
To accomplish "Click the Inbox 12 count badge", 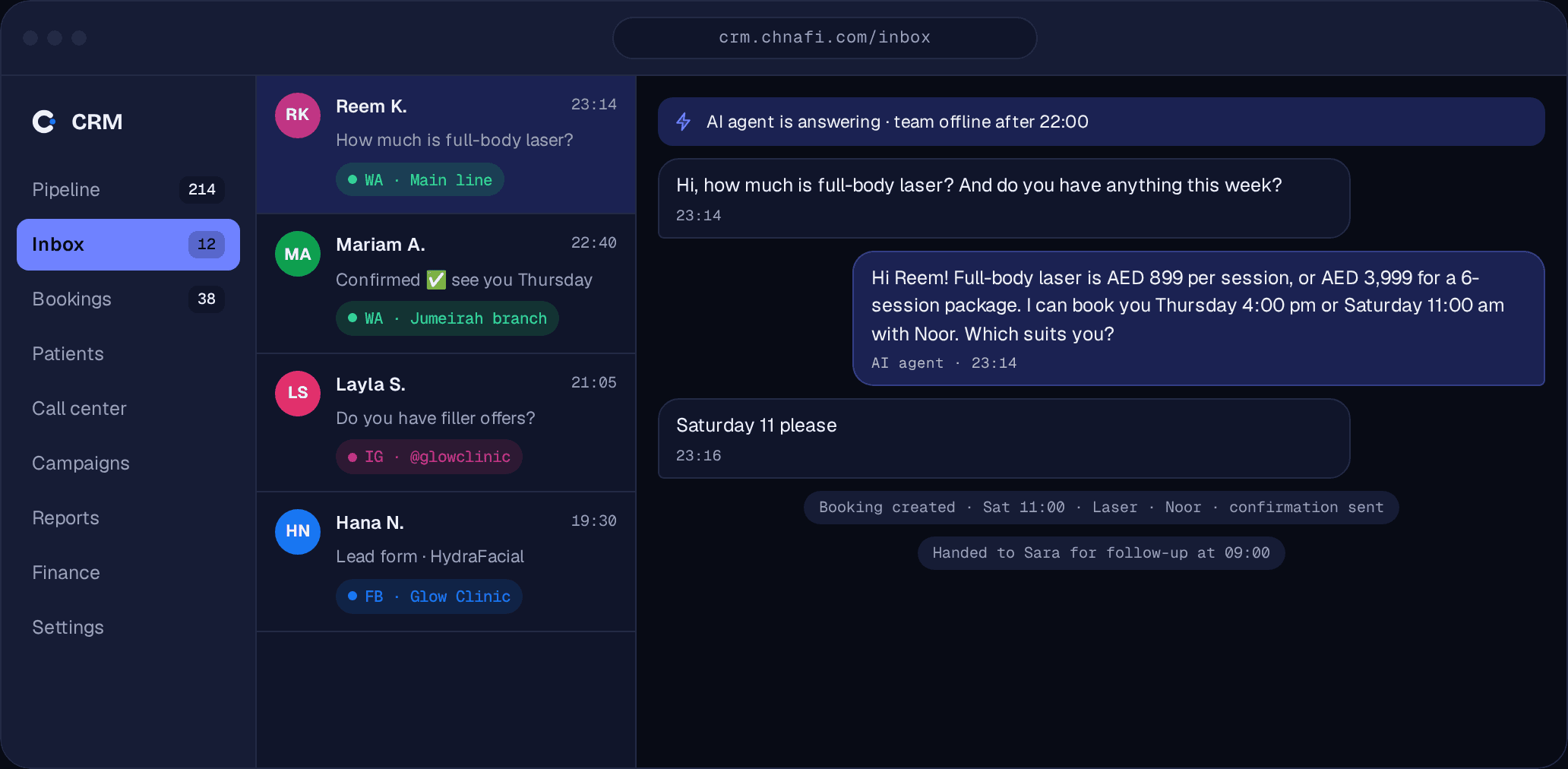I will tap(207, 245).
